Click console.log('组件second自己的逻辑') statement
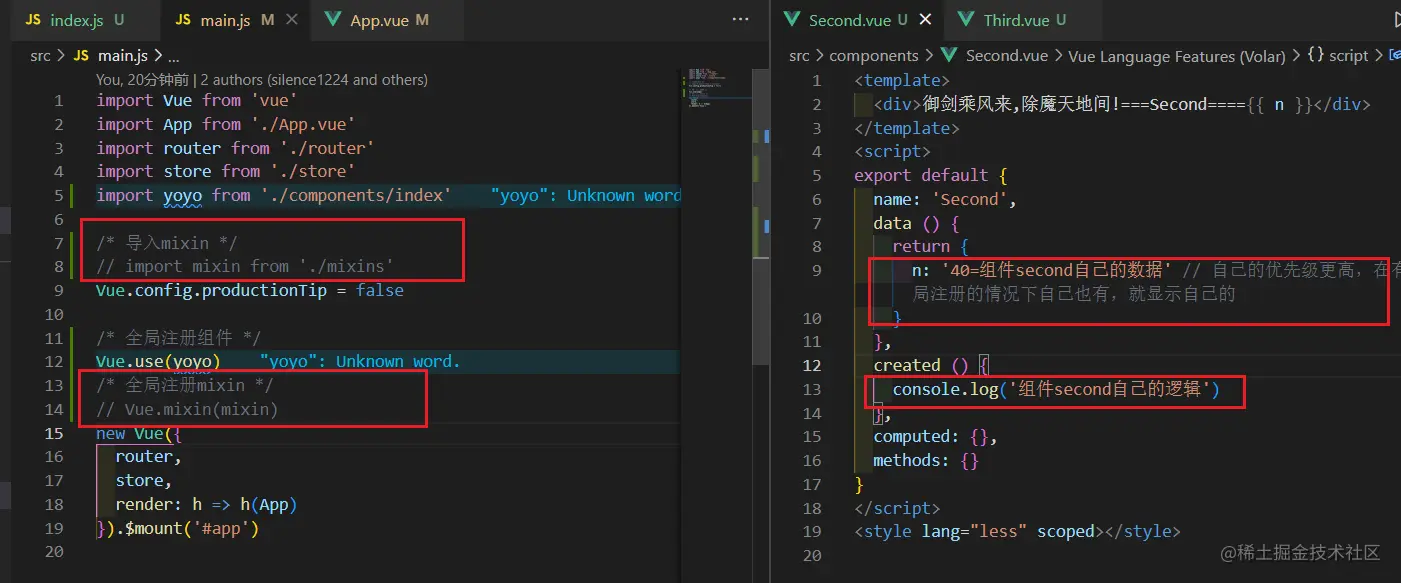 click(1056, 389)
